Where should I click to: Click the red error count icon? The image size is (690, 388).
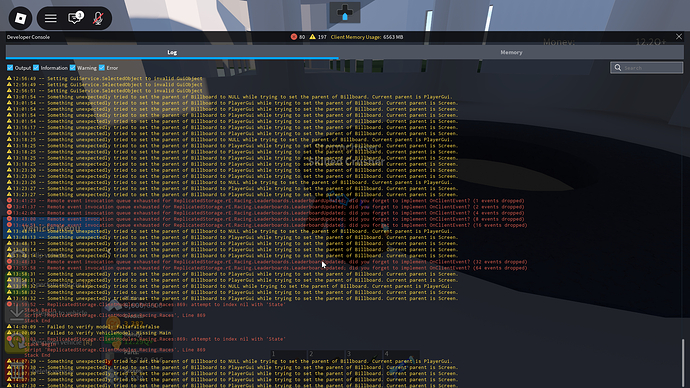294,37
